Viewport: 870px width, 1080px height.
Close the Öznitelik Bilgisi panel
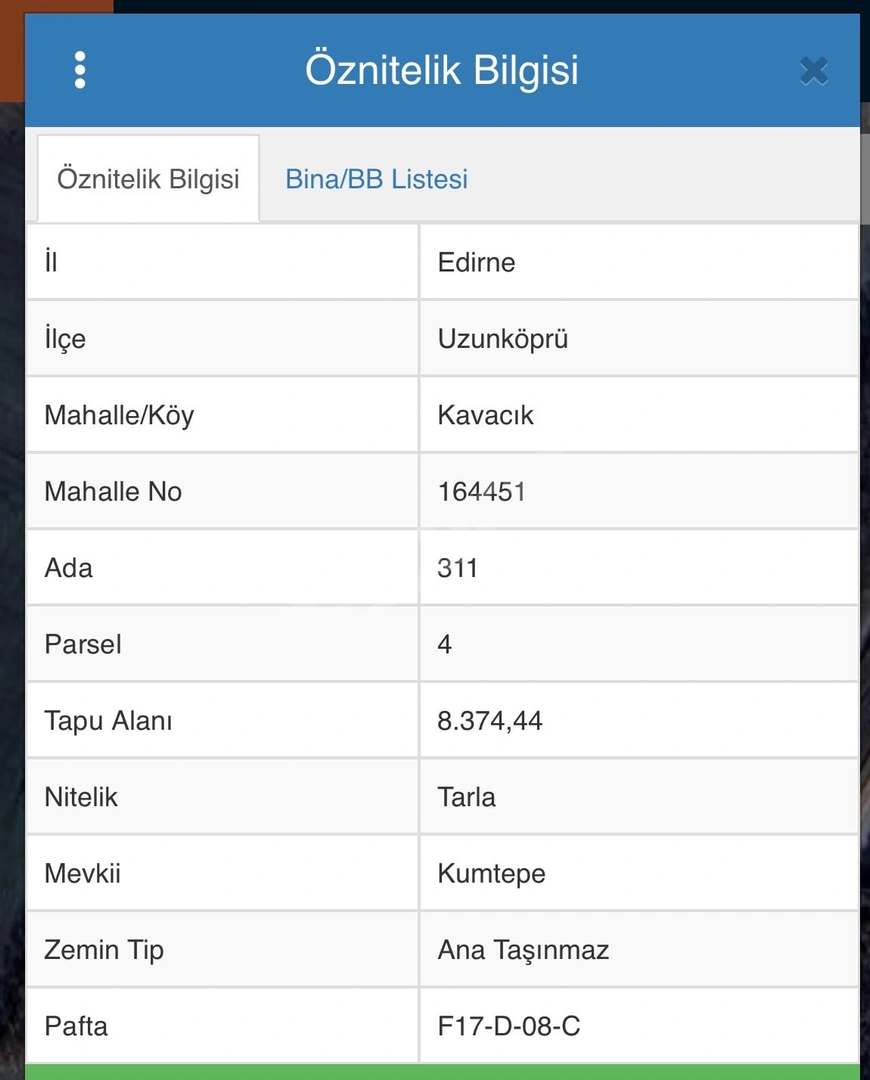pos(814,70)
